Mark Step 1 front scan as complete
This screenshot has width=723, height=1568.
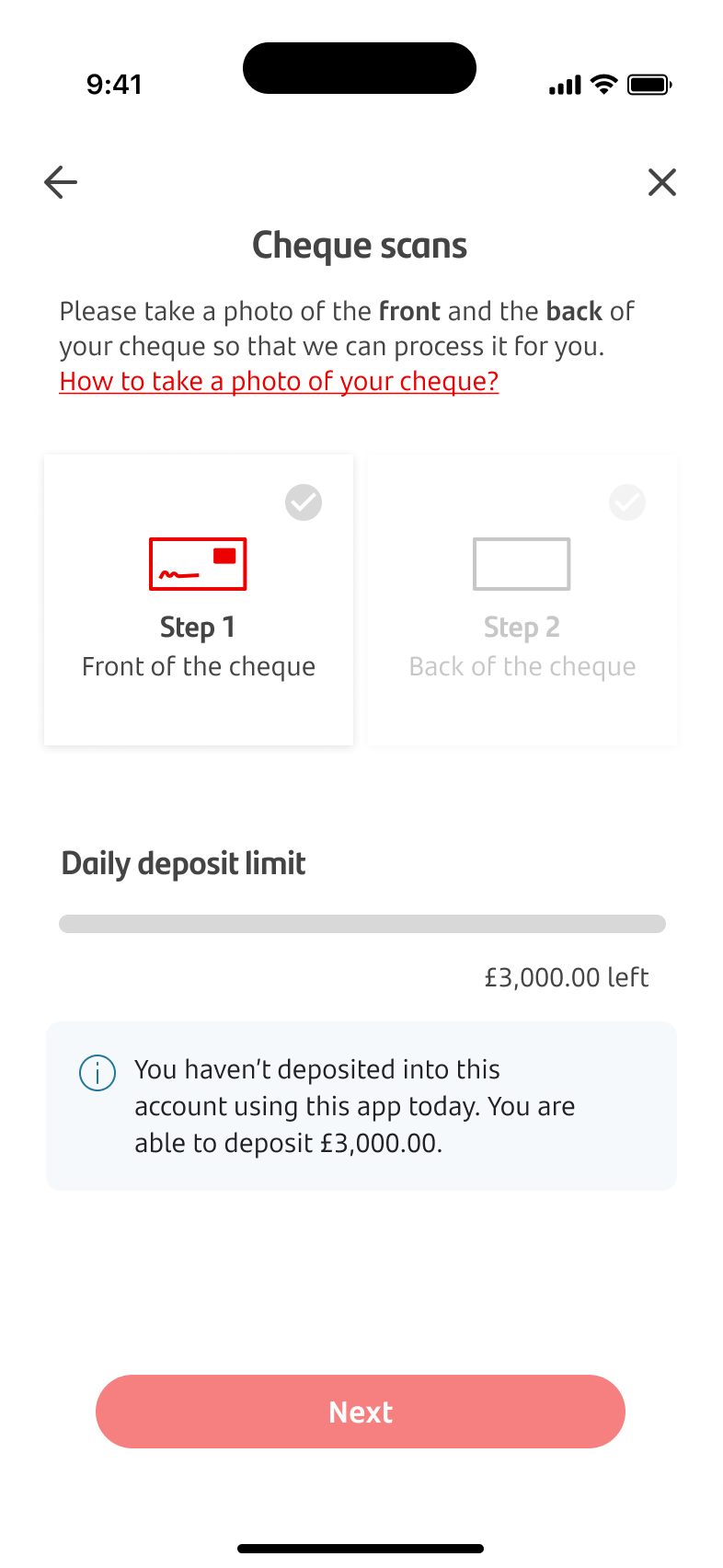point(304,502)
